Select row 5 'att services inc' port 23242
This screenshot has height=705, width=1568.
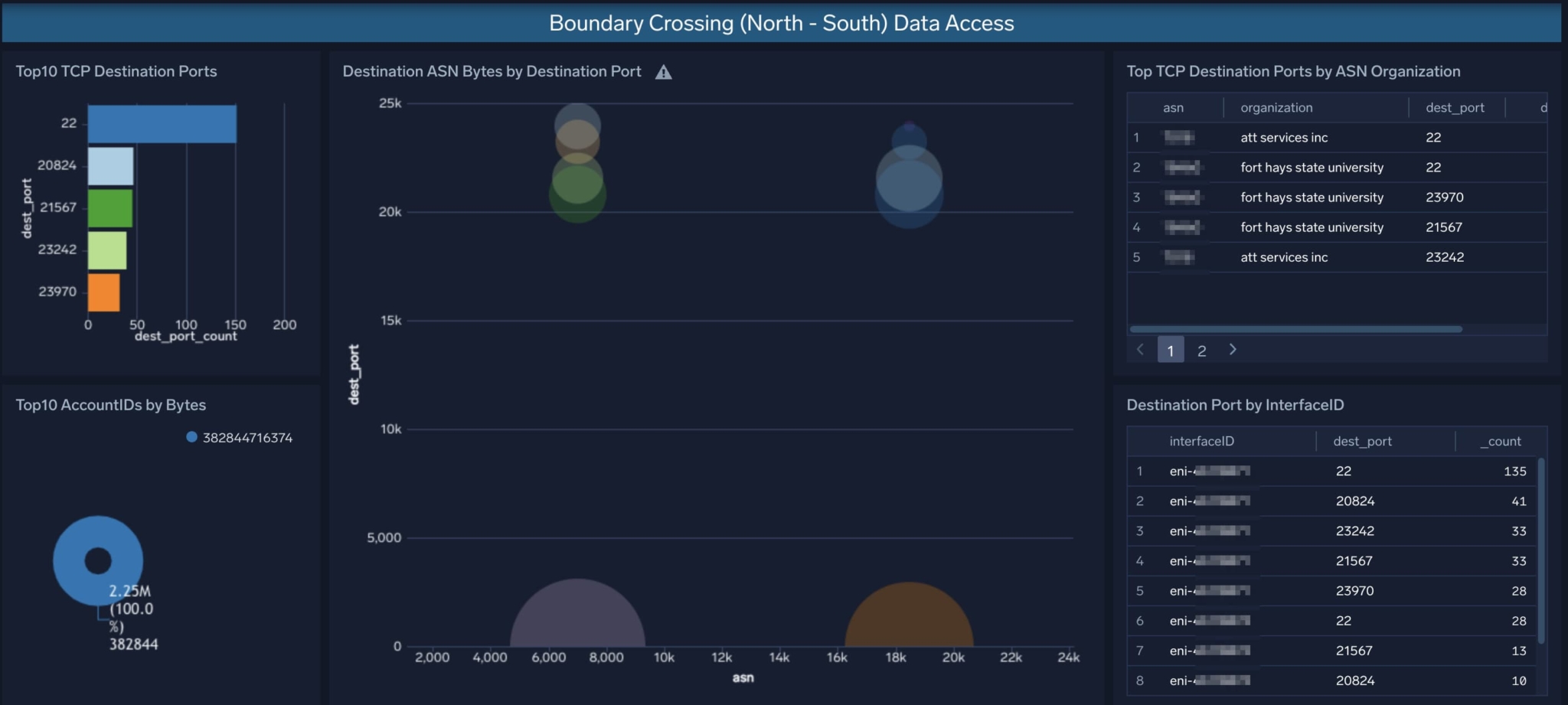[1337, 257]
